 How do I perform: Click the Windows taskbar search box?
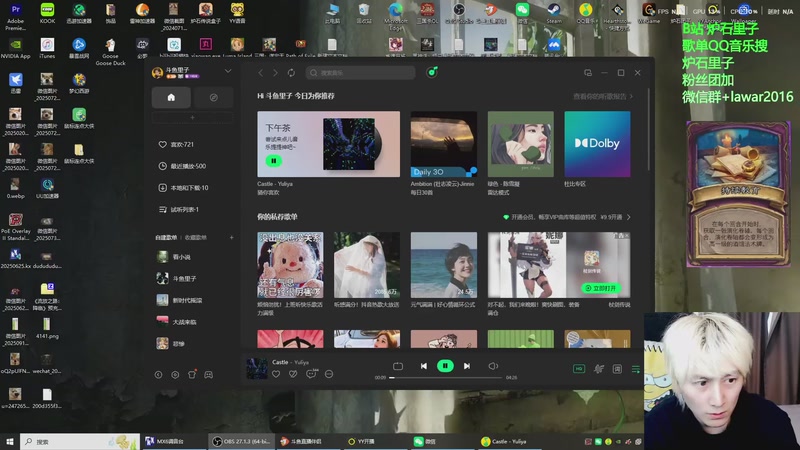coord(80,441)
